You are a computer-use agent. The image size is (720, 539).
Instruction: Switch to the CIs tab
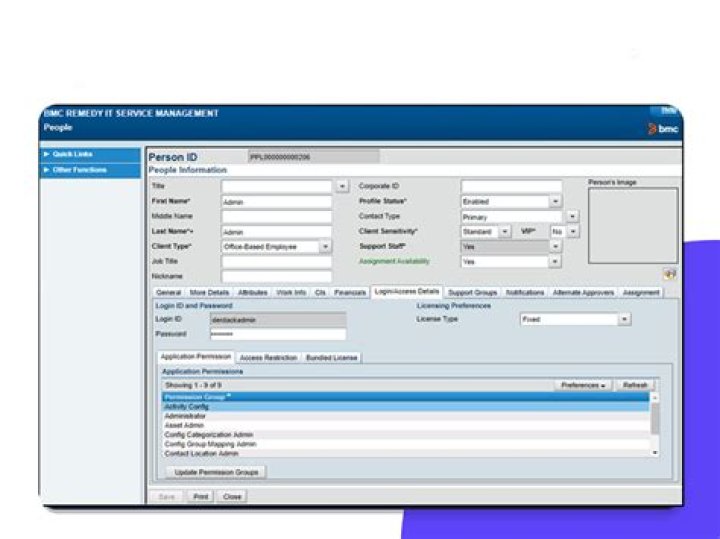(x=320, y=292)
